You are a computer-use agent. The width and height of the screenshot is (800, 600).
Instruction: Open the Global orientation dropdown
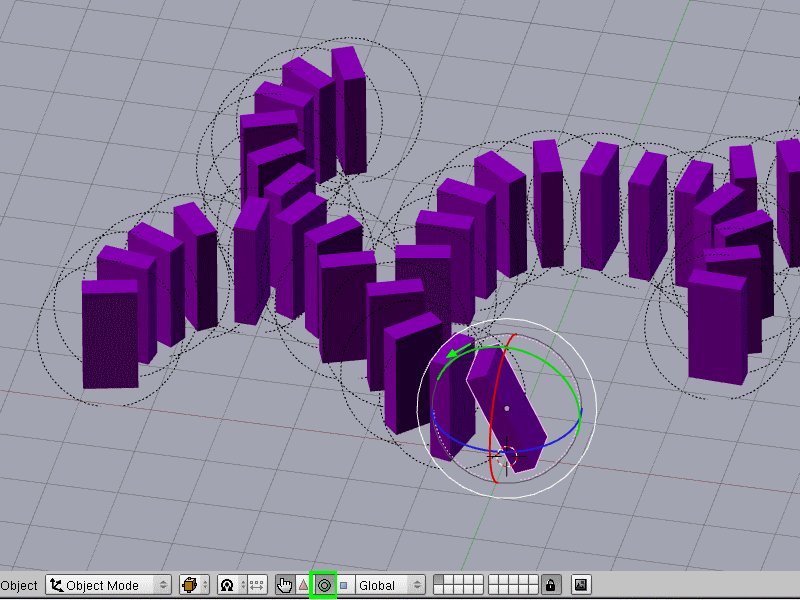pos(391,585)
